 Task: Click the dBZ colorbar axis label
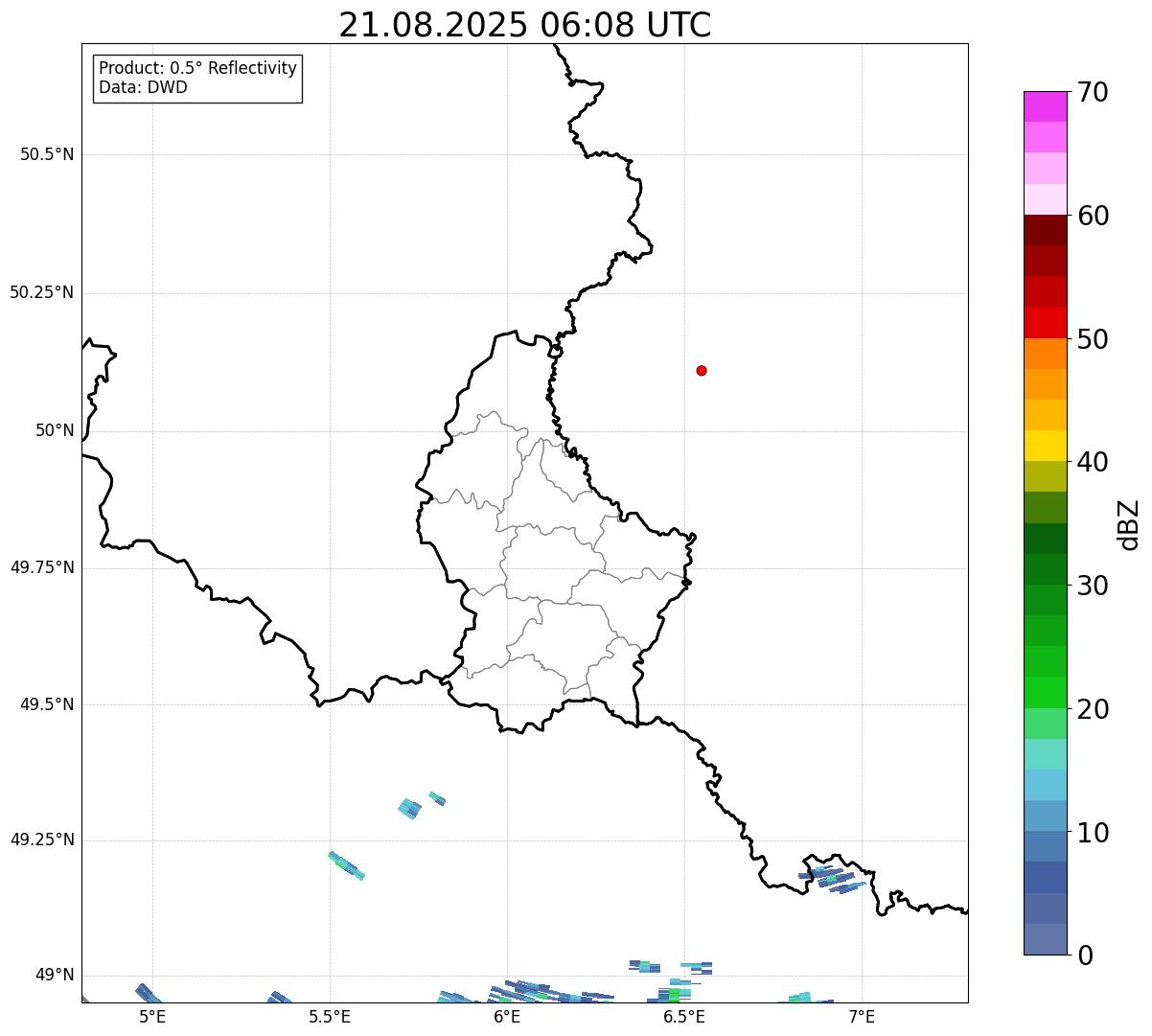pyautogui.click(x=1129, y=524)
